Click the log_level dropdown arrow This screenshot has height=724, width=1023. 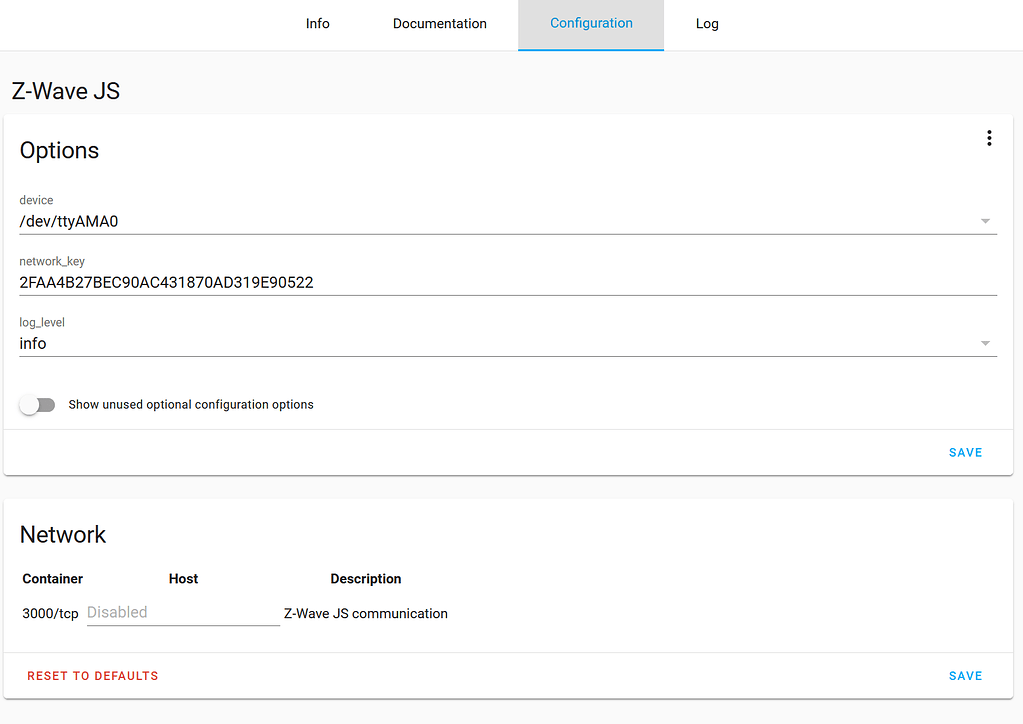(985, 343)
